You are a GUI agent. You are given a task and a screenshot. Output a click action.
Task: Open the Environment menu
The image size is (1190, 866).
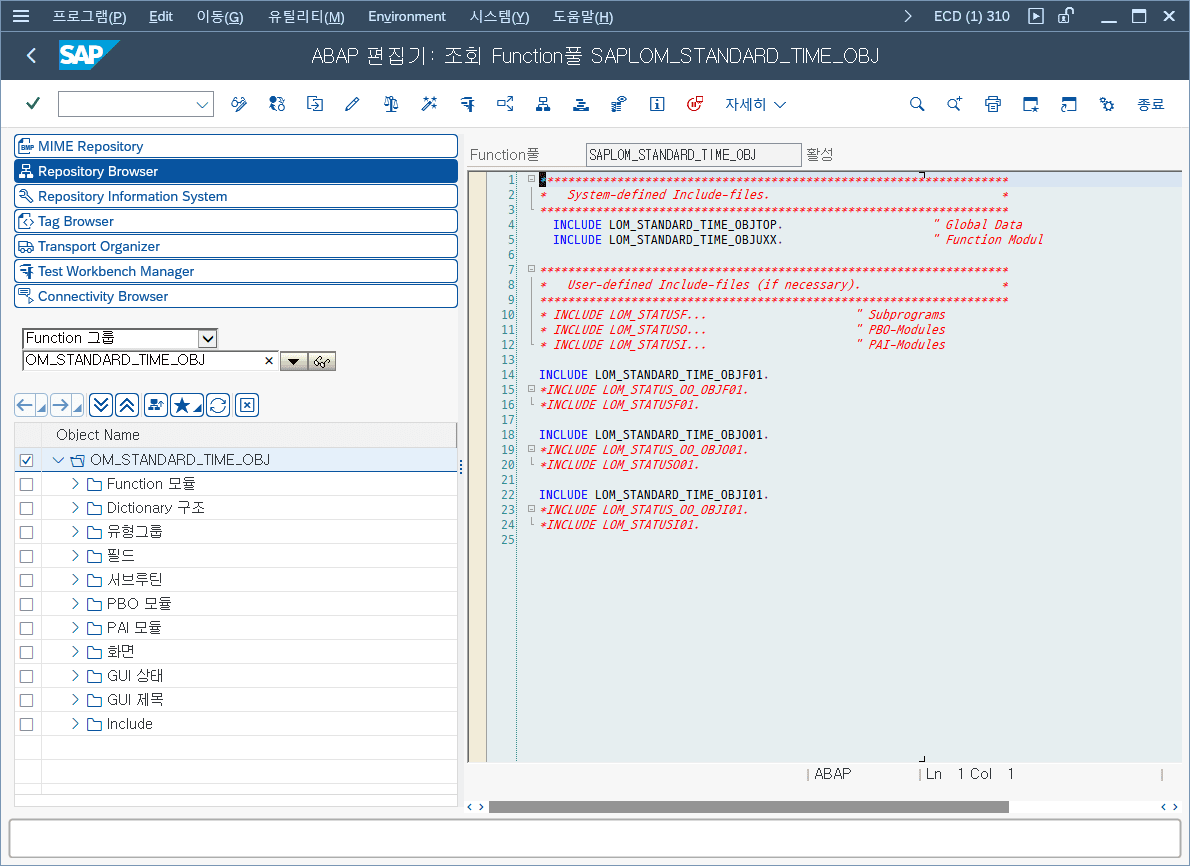coord(406,17)
